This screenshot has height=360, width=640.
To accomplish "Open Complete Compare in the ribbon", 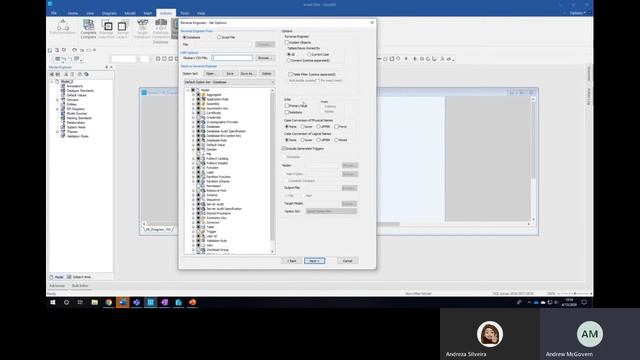I will point(88,29).
